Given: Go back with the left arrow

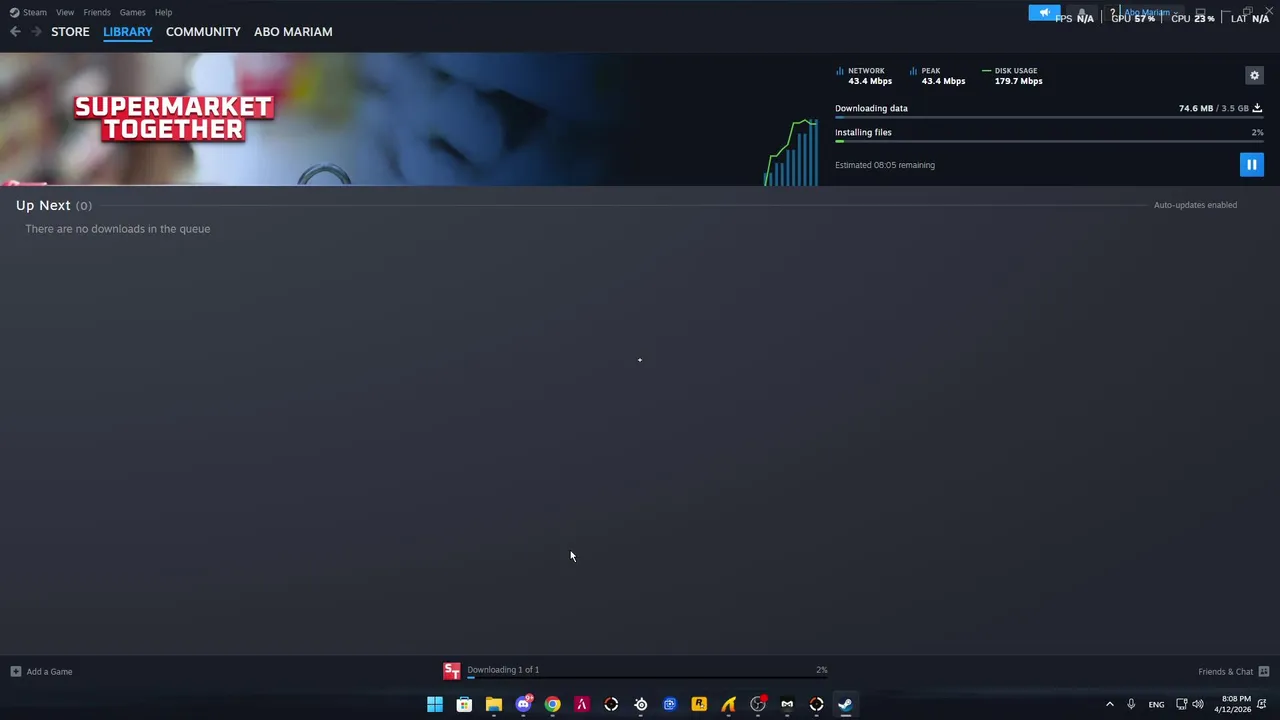Looking at the screenshot, I should coord(15,32).
